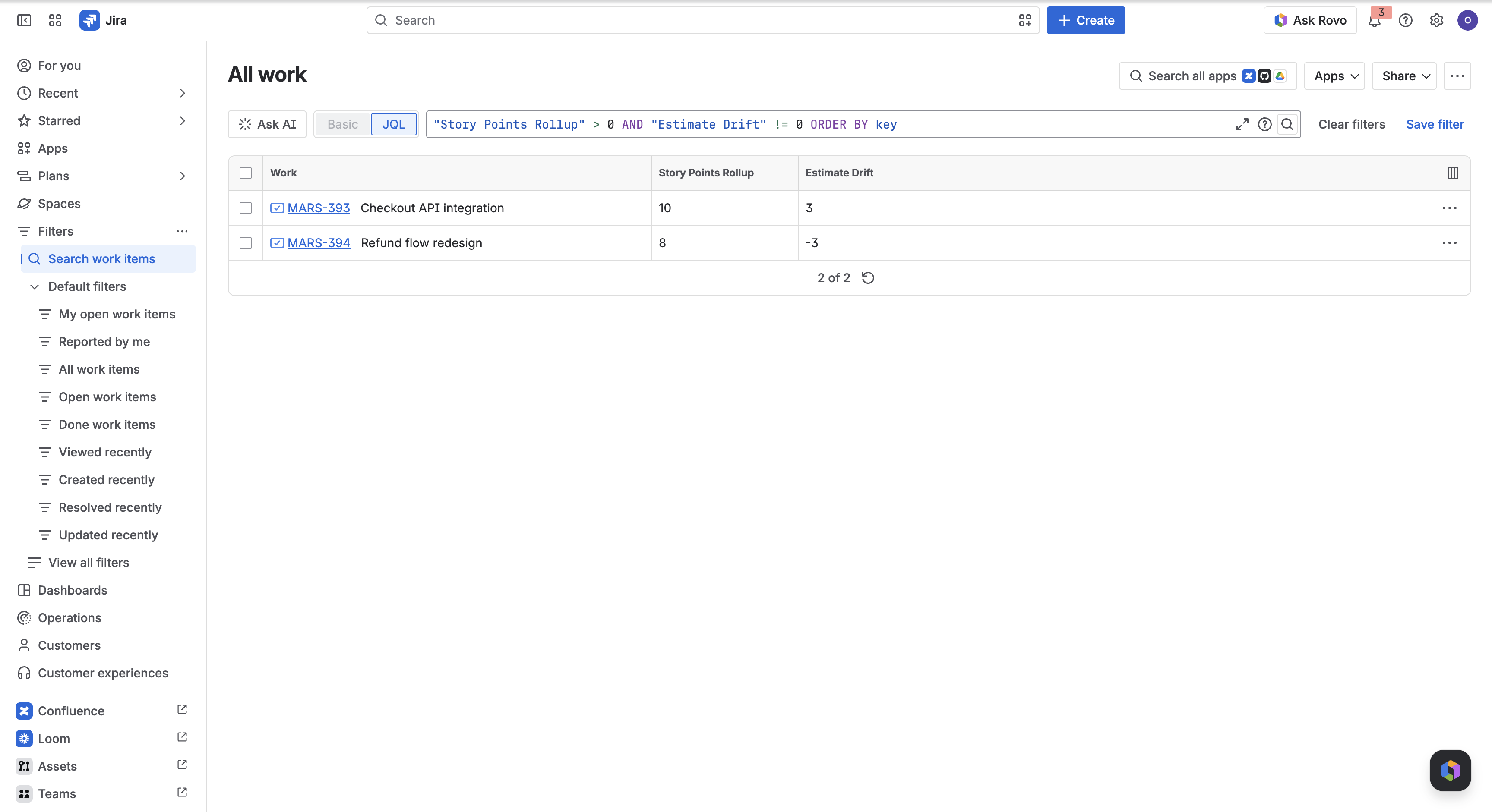Toggle the select-all checkbox in header
1492x812 pixels.
click(x=246, y=173)
